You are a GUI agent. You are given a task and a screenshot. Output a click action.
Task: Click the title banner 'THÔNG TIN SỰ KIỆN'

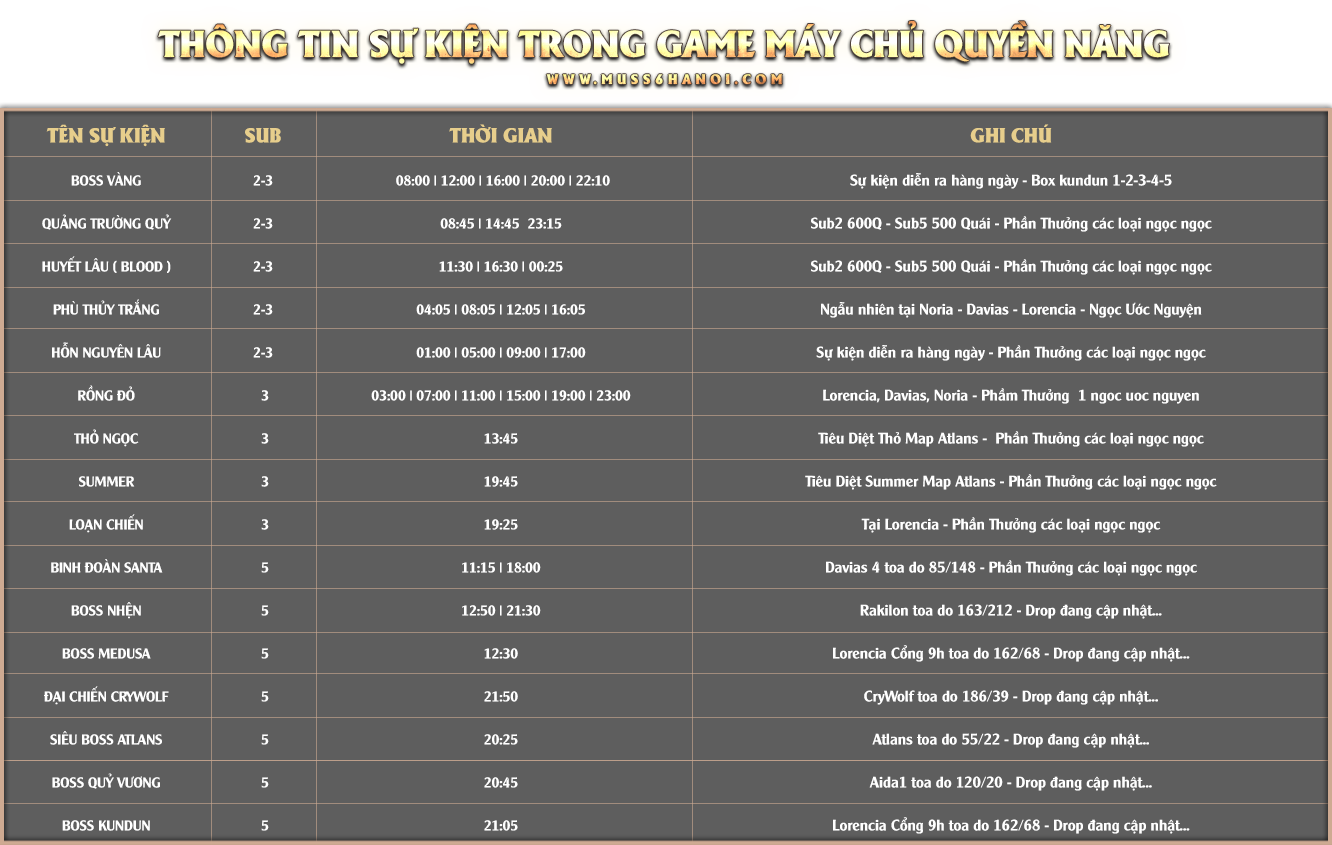(664, 44)
